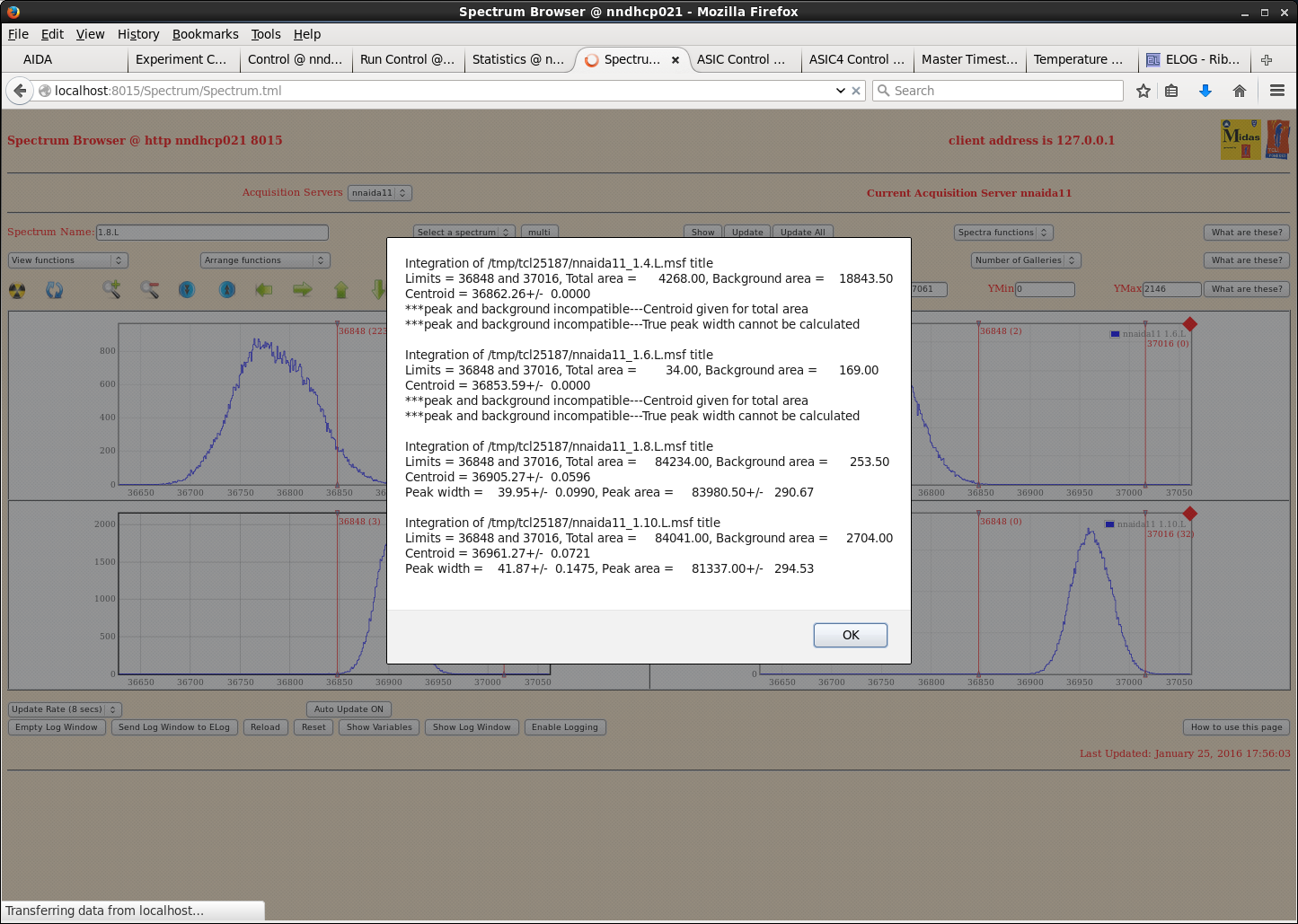
Task: Open the History menu
Action: [x=138, y=34]
